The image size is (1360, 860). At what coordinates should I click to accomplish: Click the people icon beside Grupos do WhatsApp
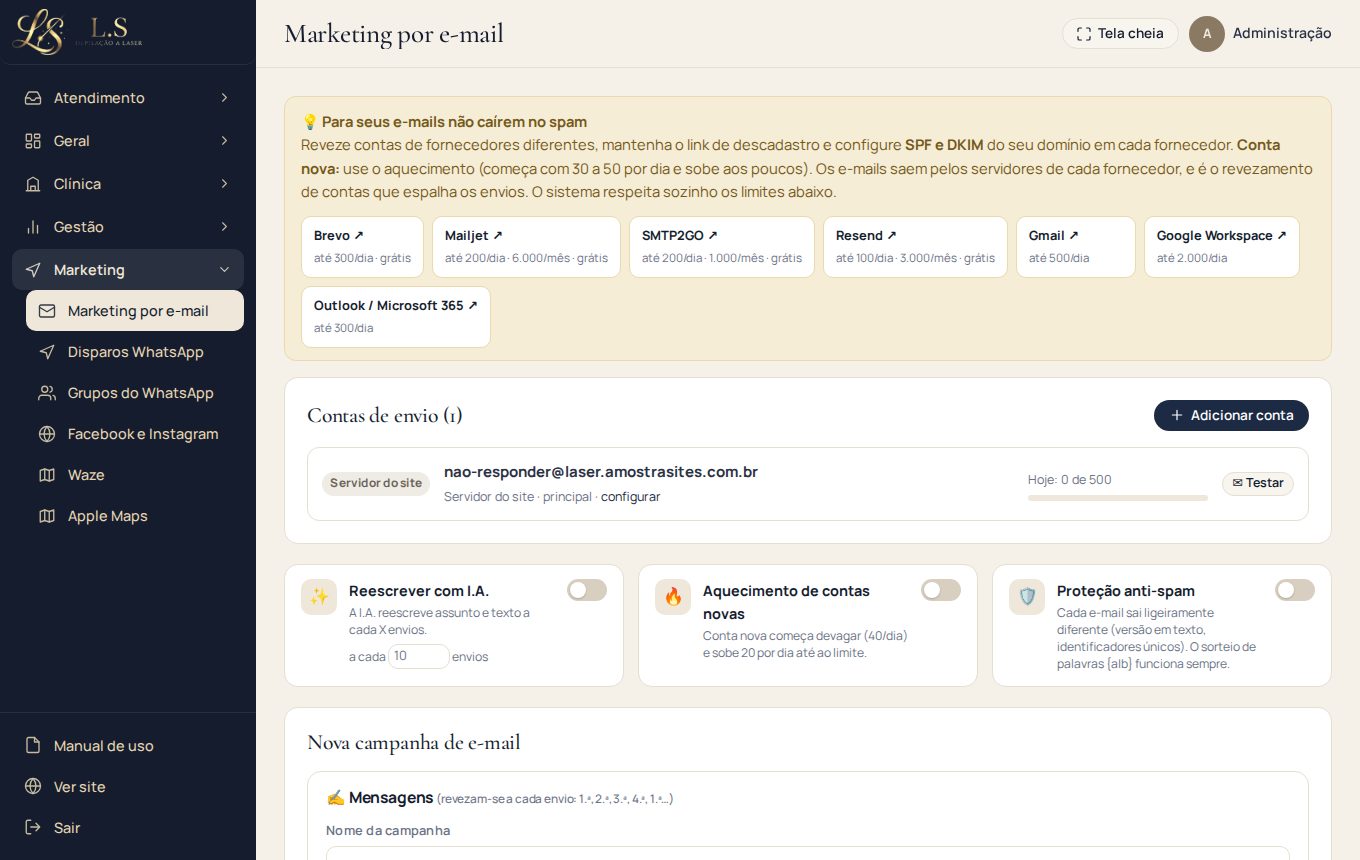[x=47, y=393]
